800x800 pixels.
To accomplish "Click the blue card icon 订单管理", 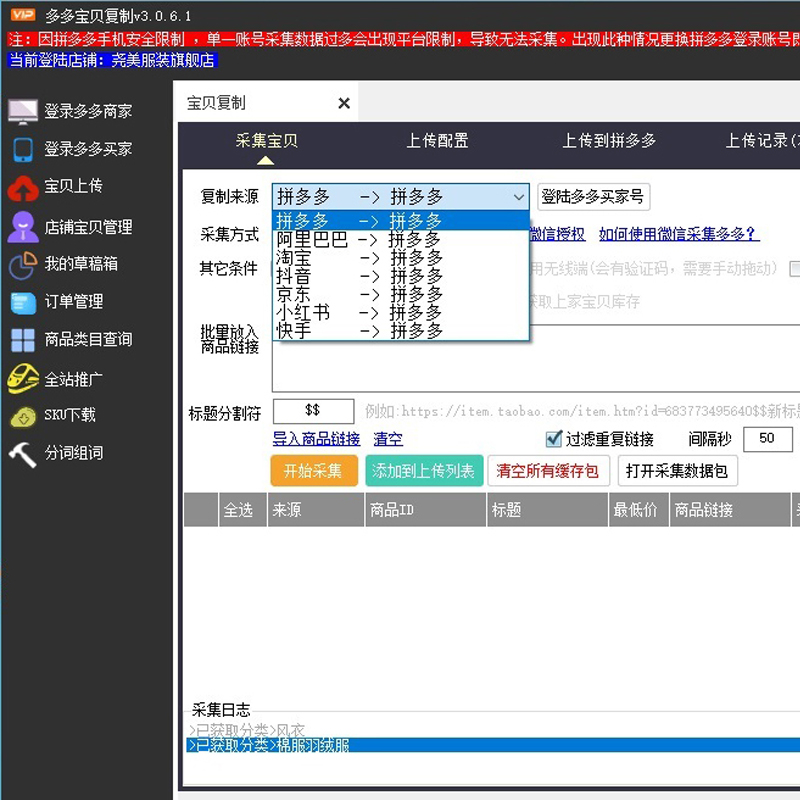I will point(23,303).
